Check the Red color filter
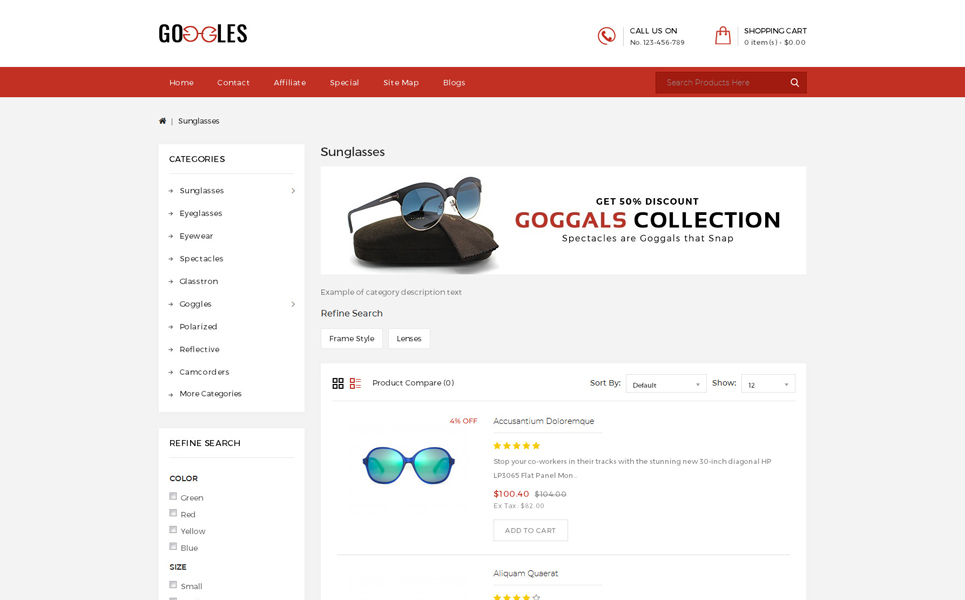This screenshot has width=965, height=600. (173, 513)
